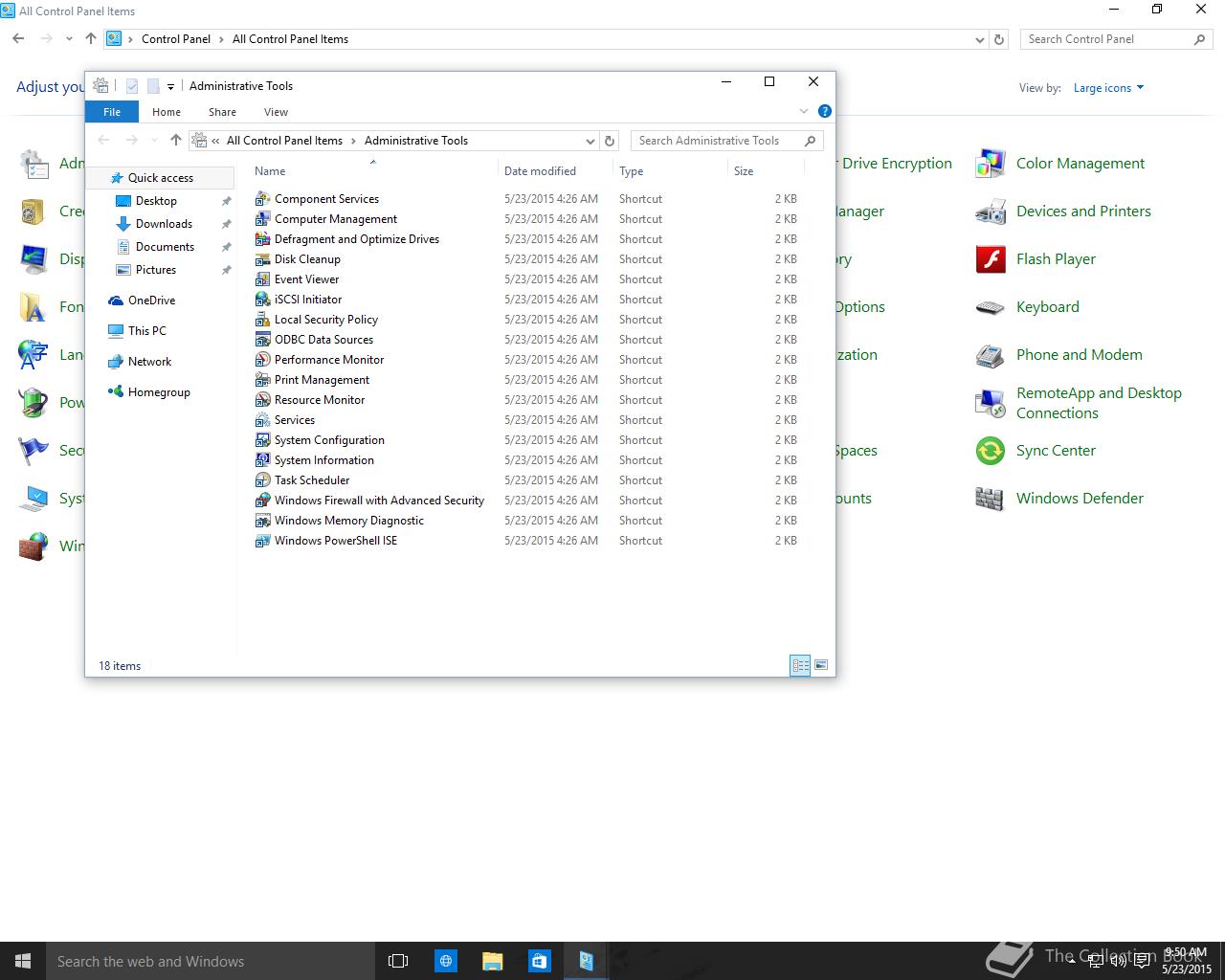Viewport: 1225px width, 980px height.
Task: Switch to large thumbnails view button
Action: point(821,665)
